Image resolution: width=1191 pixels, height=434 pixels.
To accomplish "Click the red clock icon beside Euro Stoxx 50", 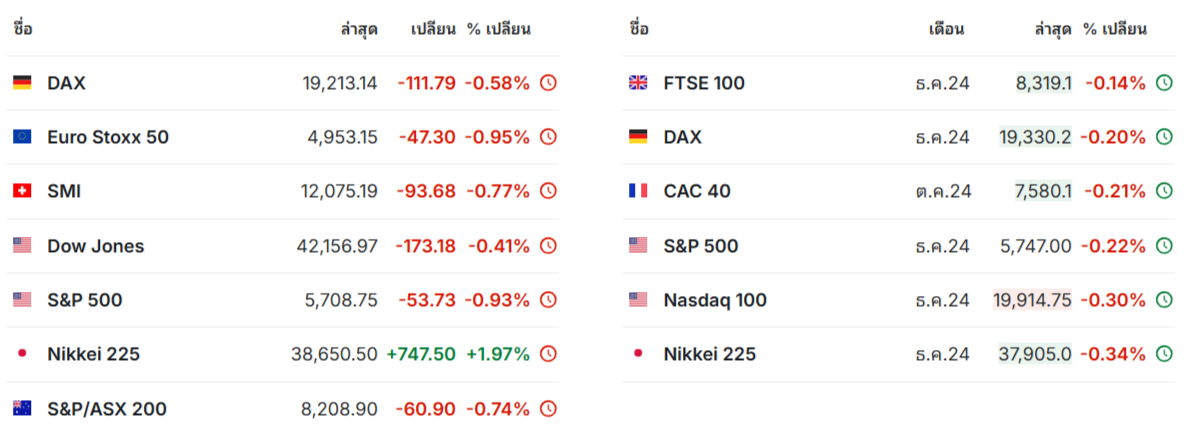I will pyautogui.click(x=548, y=137).
